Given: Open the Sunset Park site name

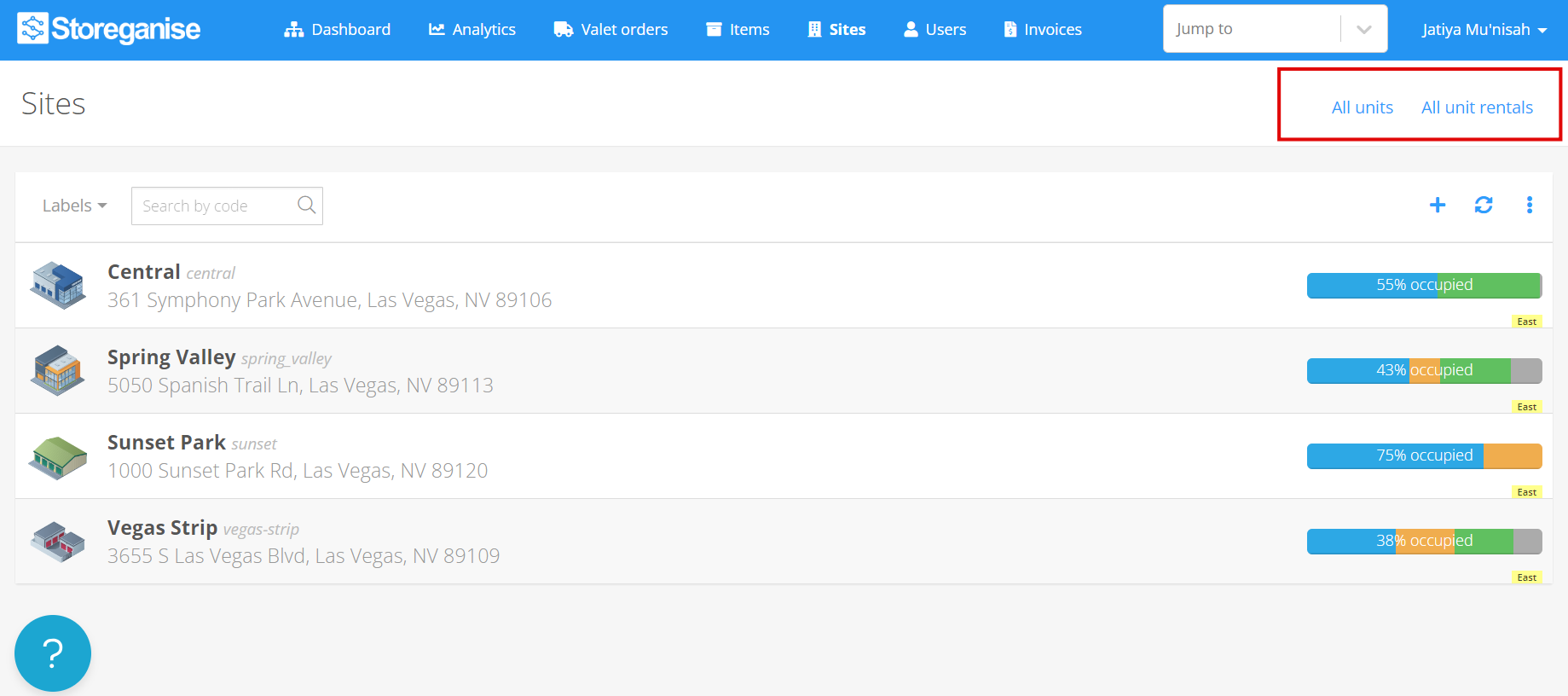Looking at the screenshot, I should 166,442.
